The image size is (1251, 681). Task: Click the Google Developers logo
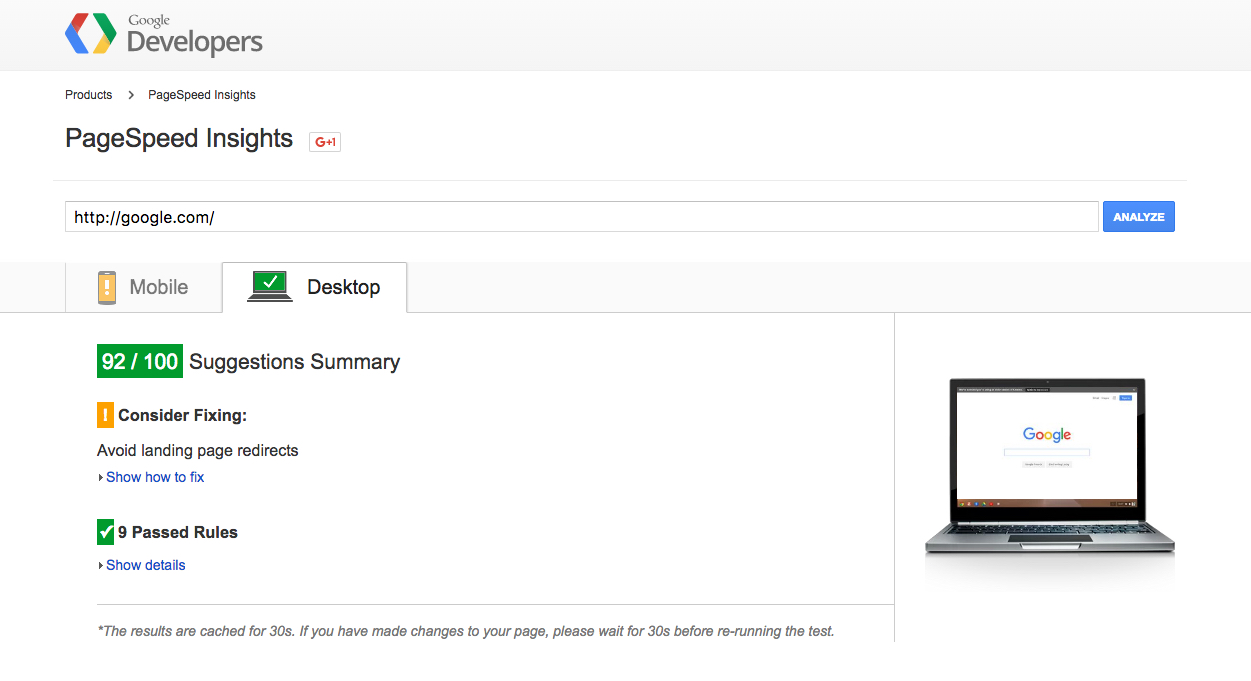click(163, 34)
